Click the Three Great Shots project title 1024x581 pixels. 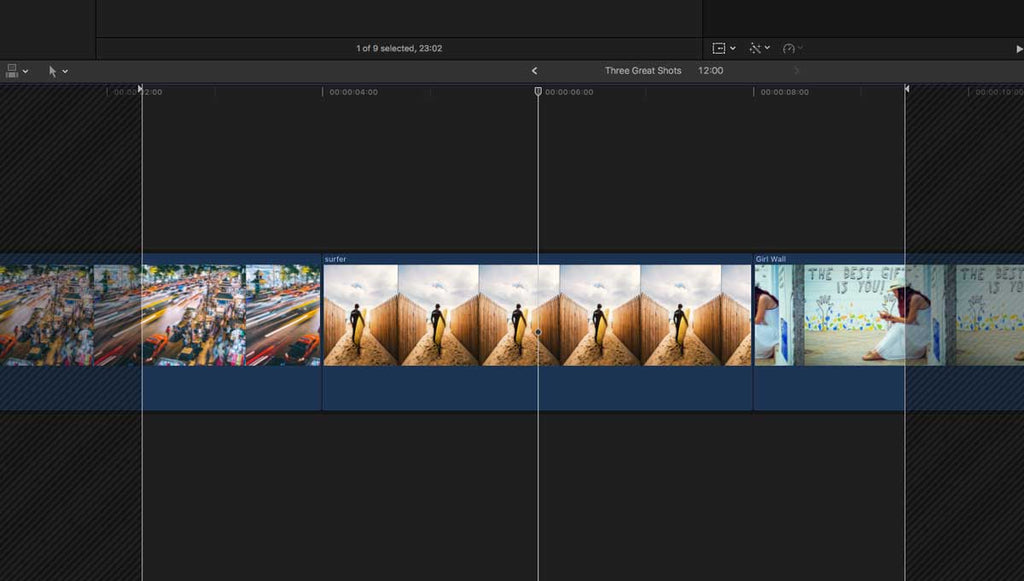[x=643, y=71]
